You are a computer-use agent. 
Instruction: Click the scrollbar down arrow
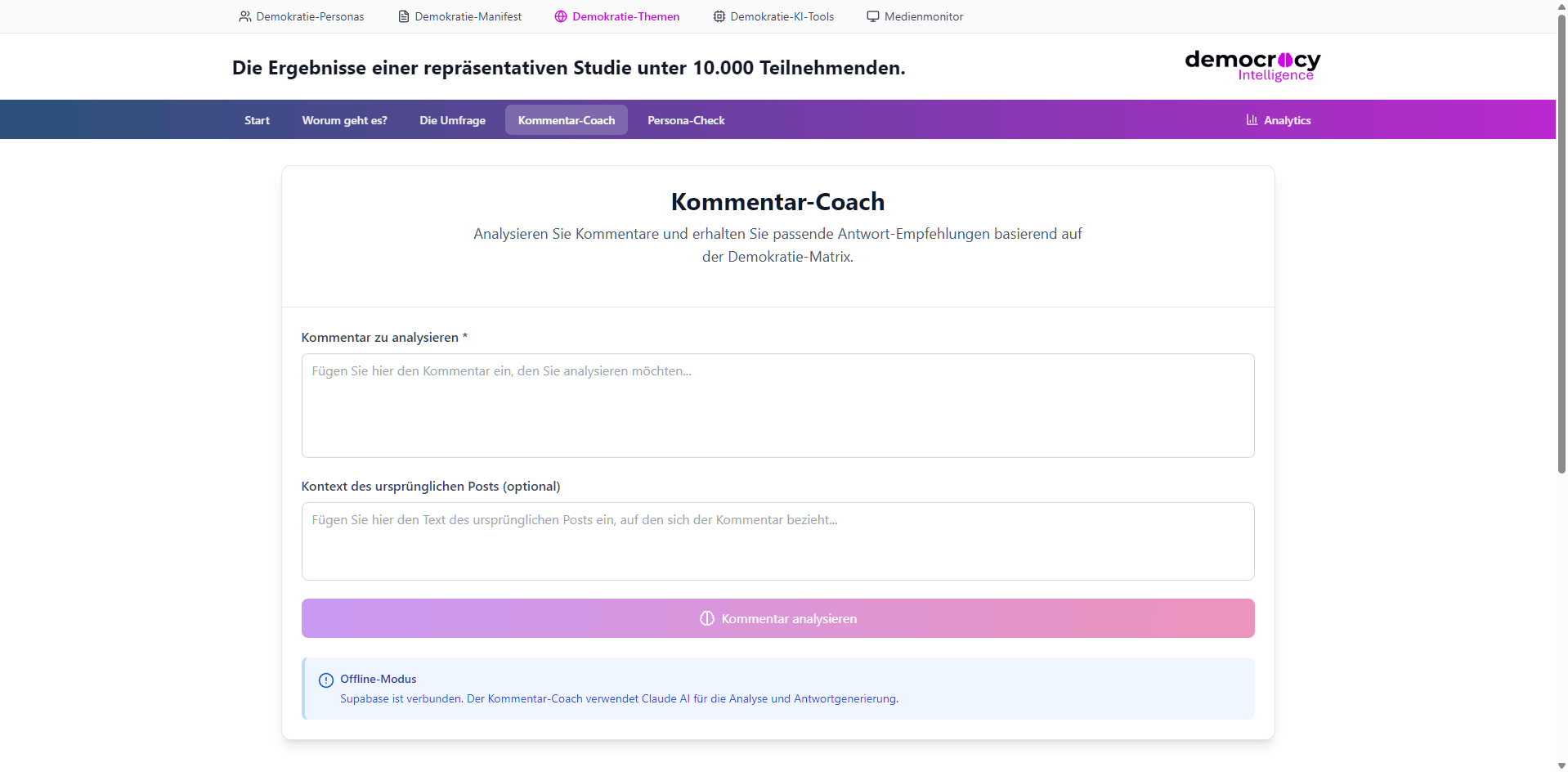[x=1561, y=765]
